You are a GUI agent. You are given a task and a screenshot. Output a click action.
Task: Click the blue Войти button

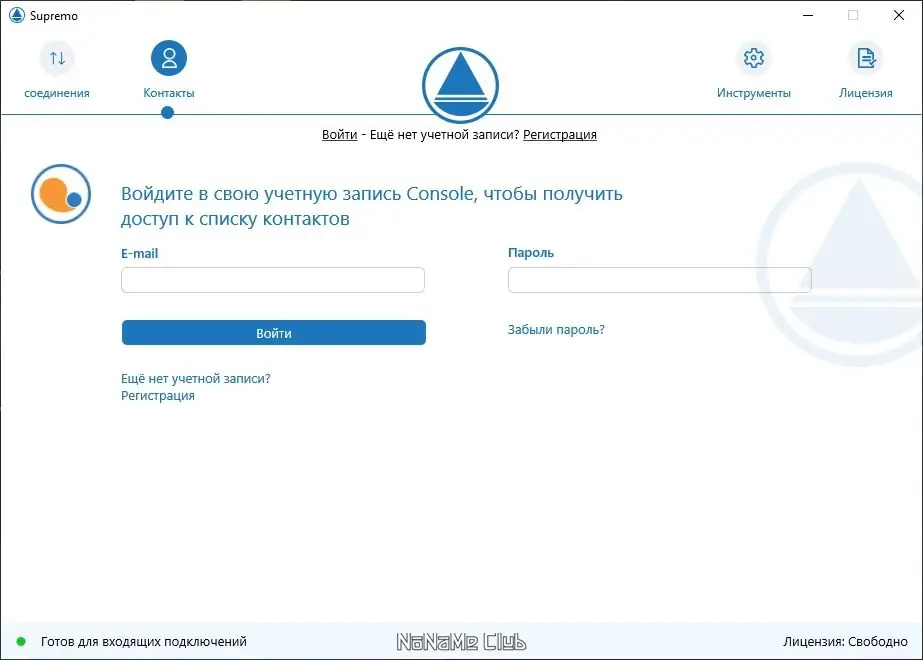(274, 333)
